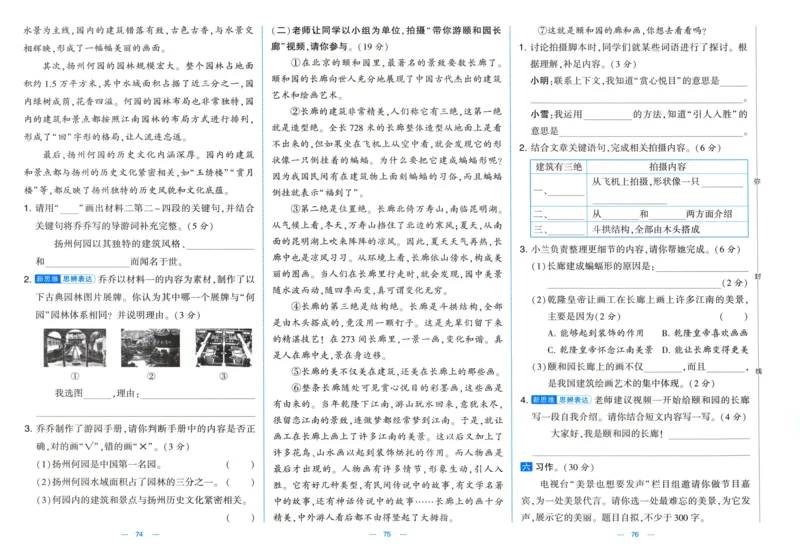Click the 思辨表达 badge beside 老师建议视频
Image resolution: width=800 pixels, height=558 pixels.
click(x=574, y=400)
